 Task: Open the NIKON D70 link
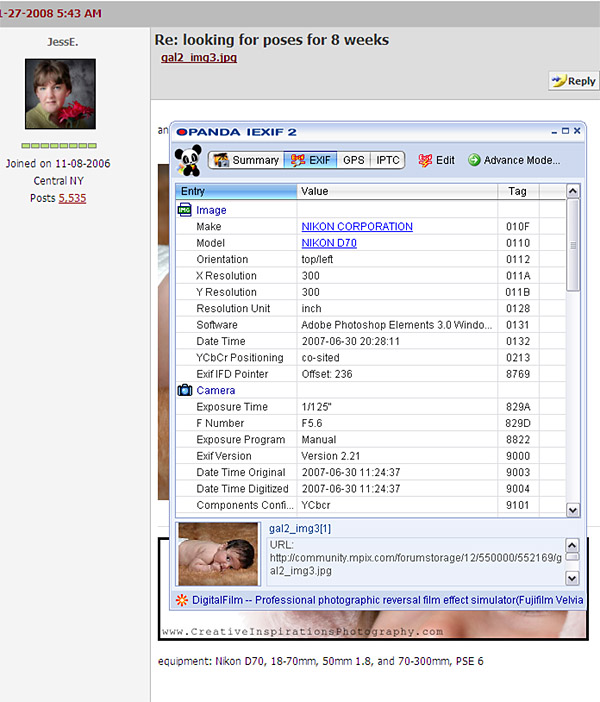tap(329, 243)
